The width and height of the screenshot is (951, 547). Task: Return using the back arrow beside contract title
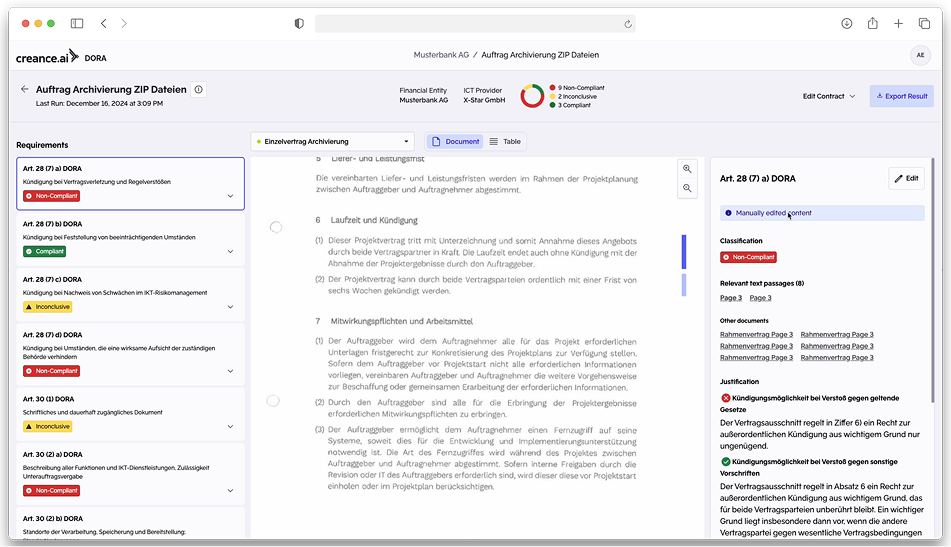tap(24, 89)
